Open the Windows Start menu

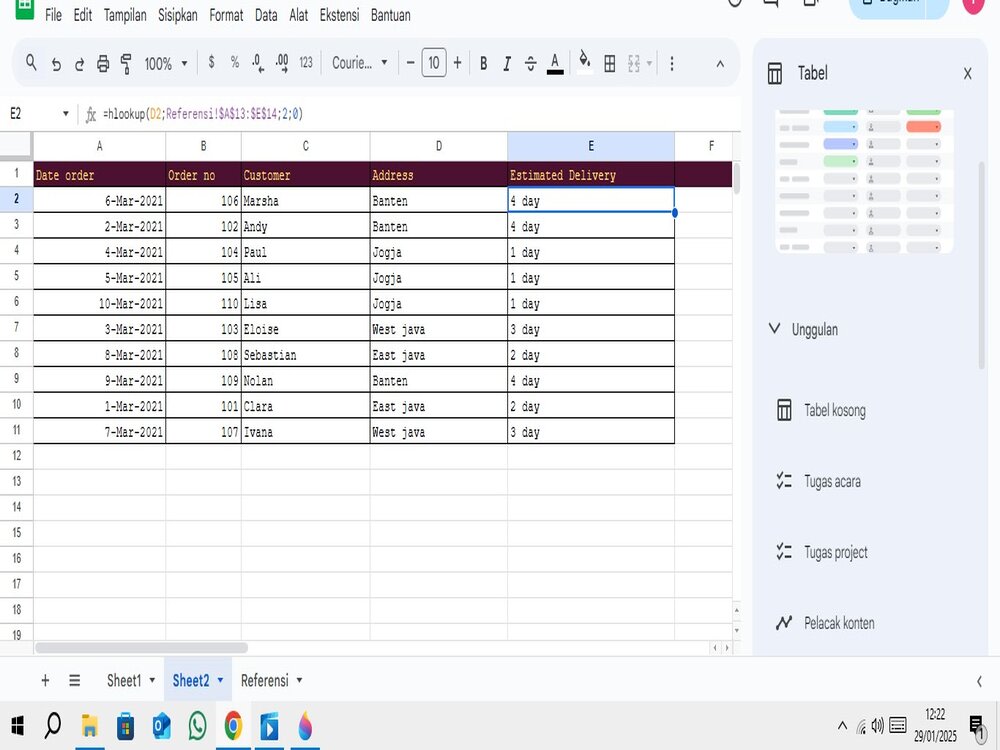tap(18, 726)
